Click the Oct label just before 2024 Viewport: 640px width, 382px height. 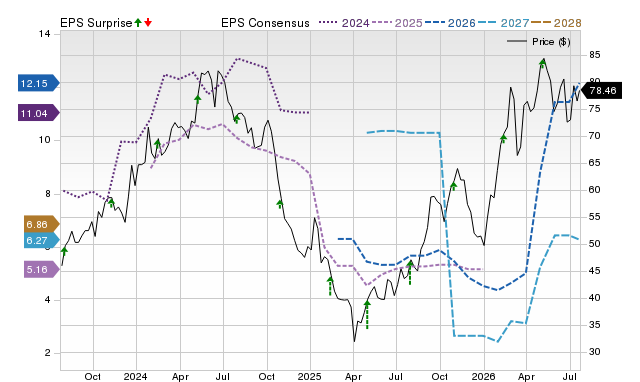click(x=93, y=376)
